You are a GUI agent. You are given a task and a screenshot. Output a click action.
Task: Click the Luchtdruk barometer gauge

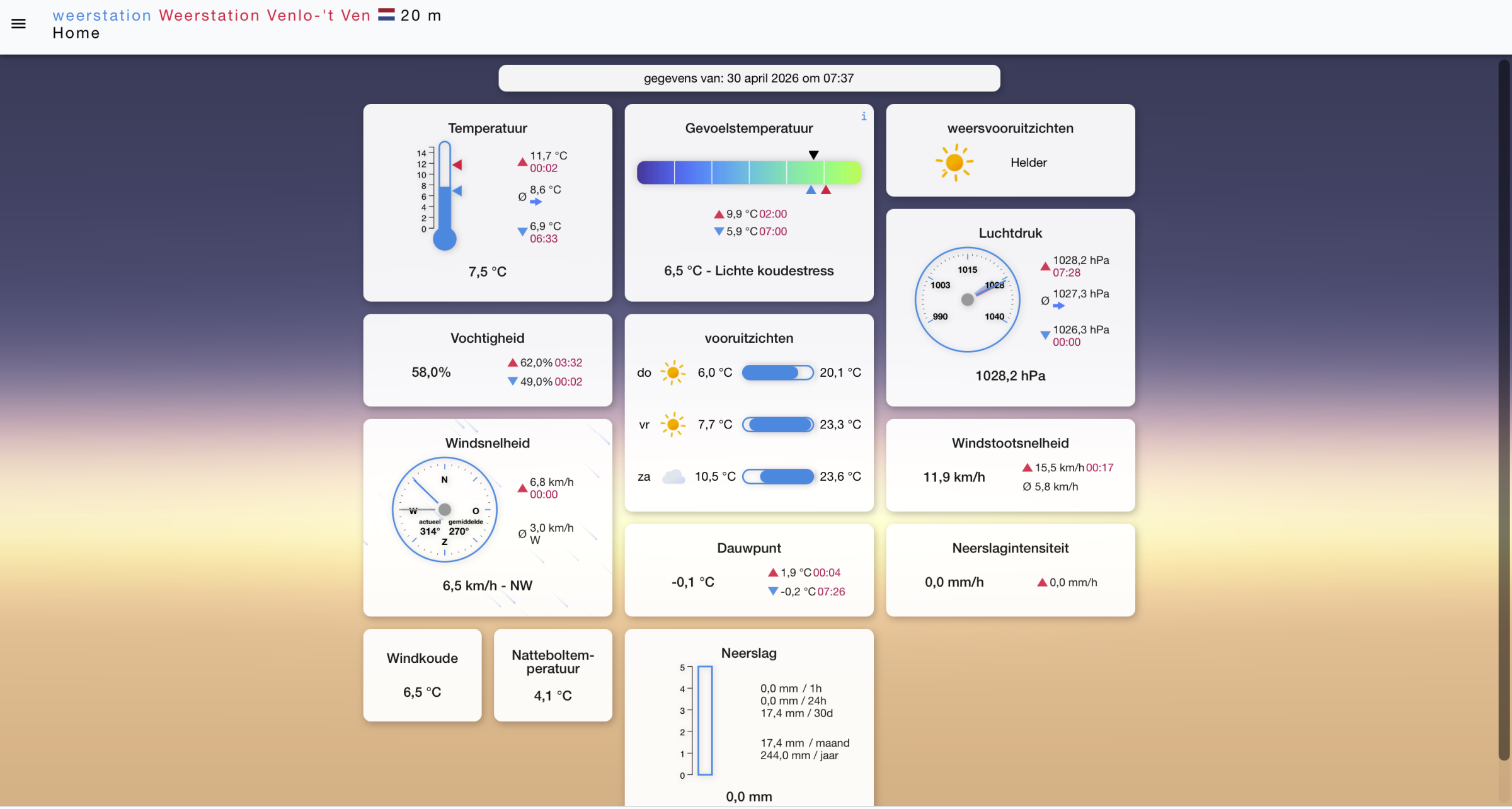[x=968, y=299]
